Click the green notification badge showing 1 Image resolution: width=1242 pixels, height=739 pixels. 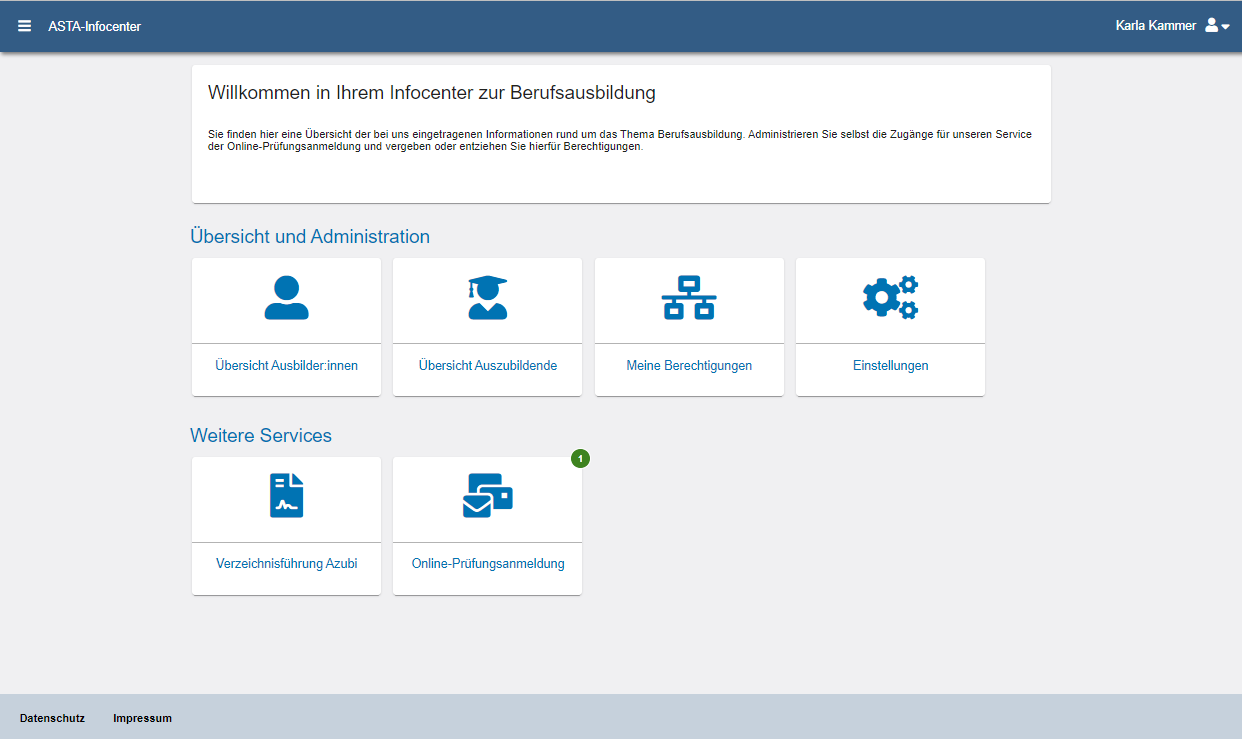[581, 458]
